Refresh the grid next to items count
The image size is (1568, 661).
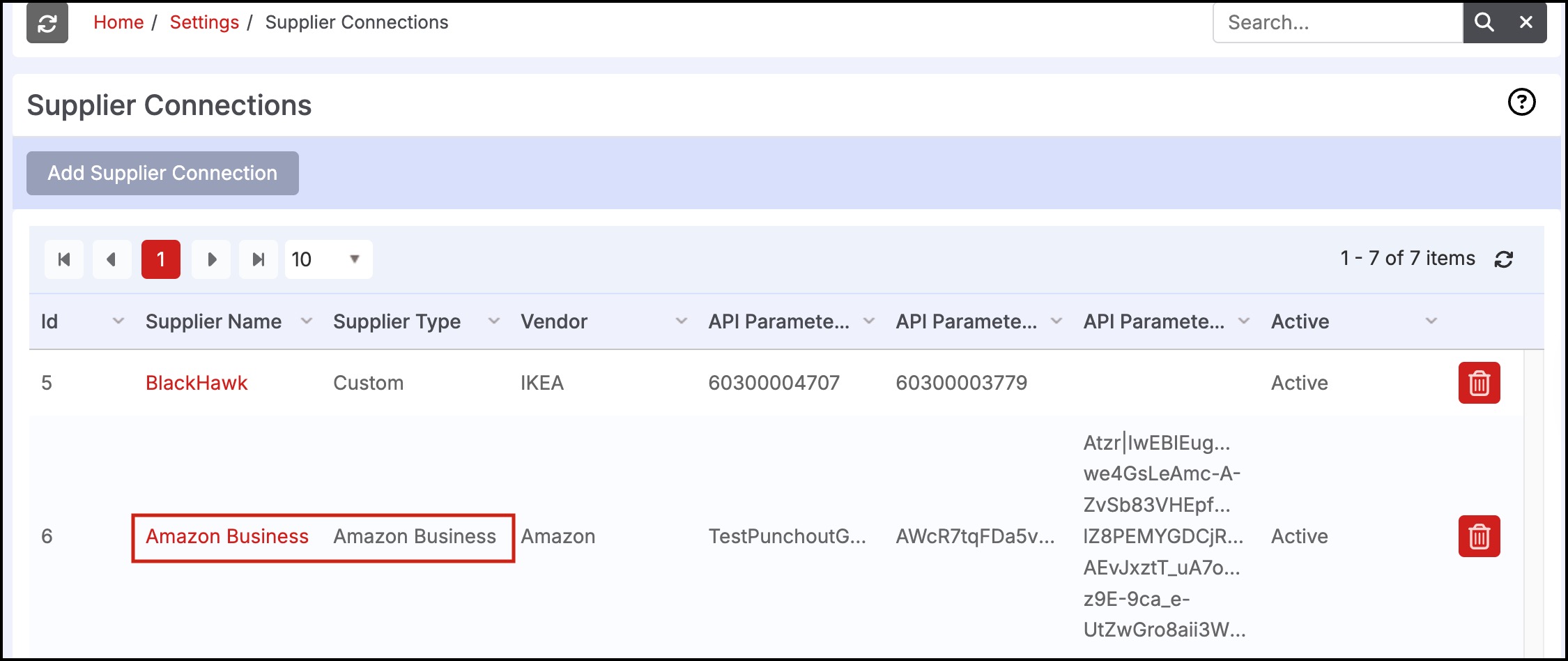[1504, 259]
